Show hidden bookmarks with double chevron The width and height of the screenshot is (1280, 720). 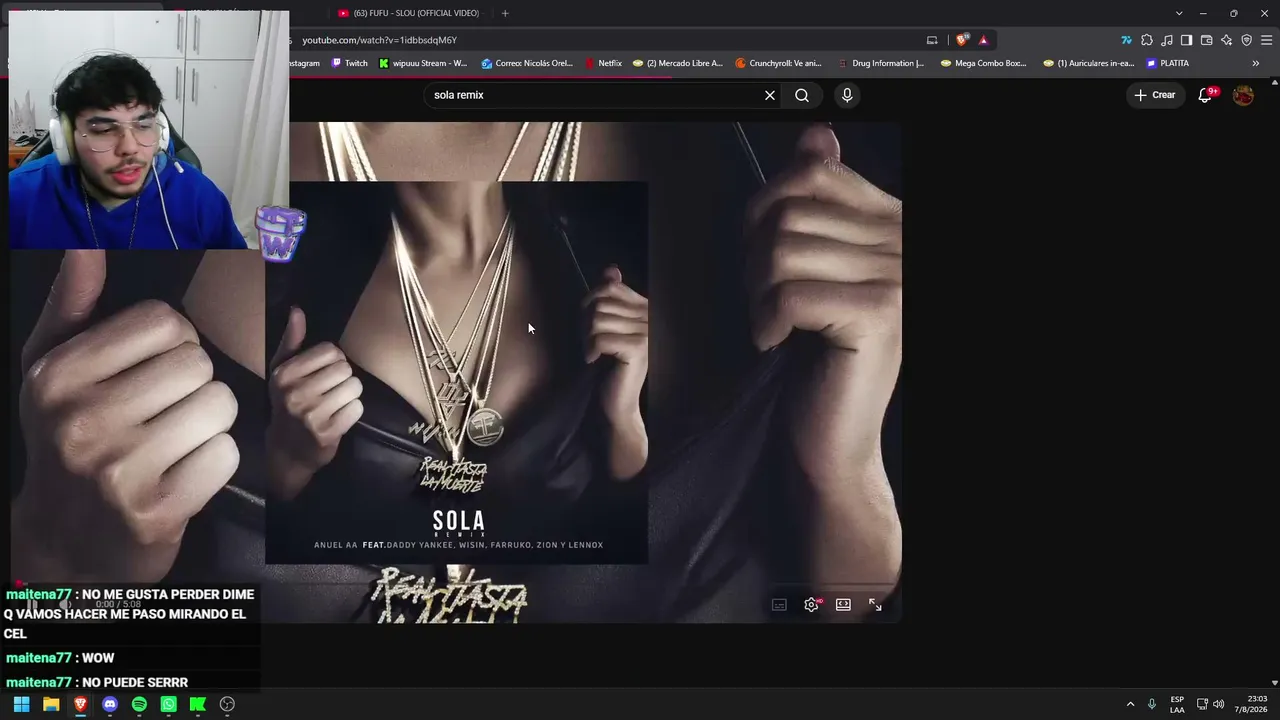tap(1256, 63)
